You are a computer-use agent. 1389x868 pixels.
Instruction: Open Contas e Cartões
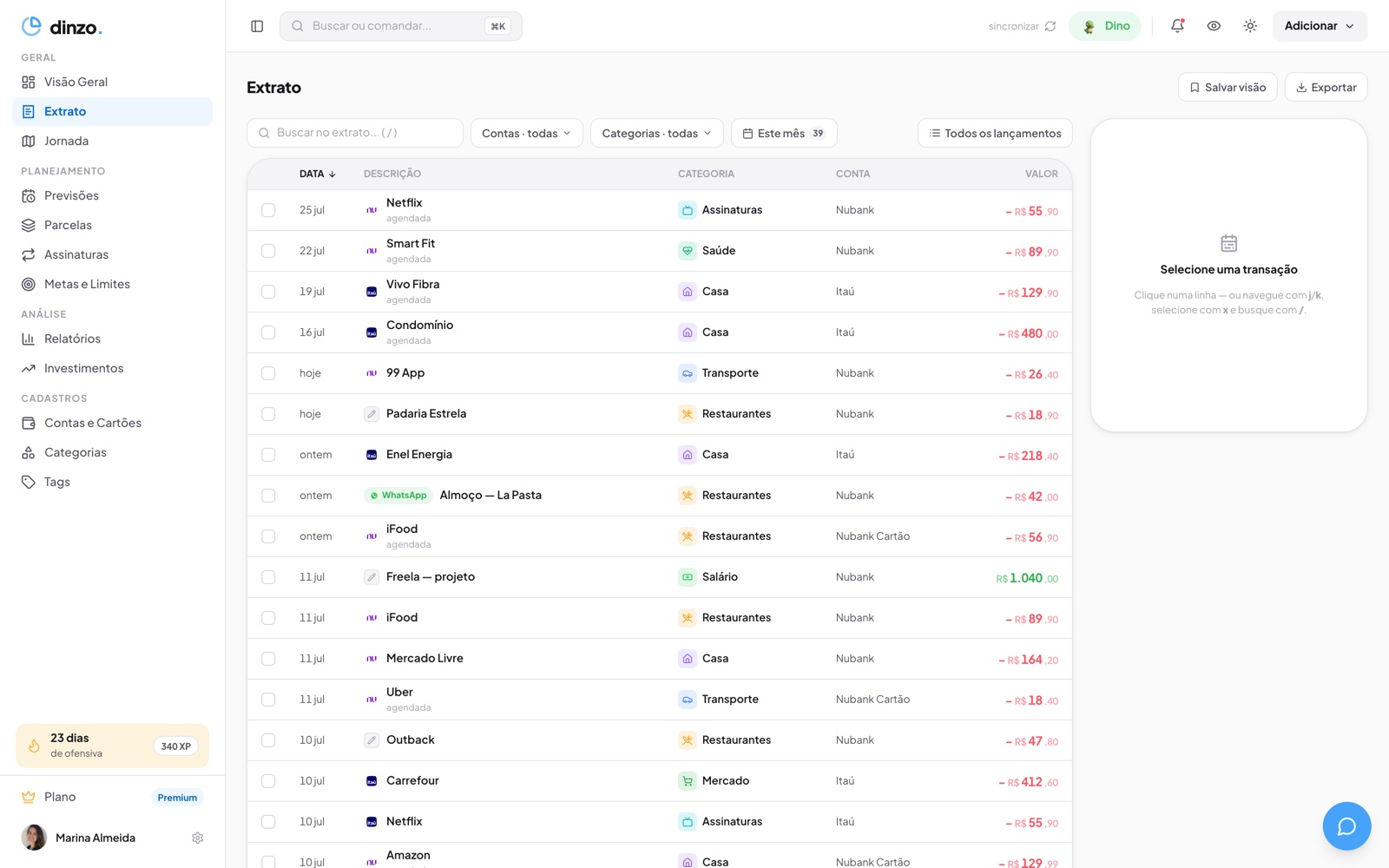tap(112, 423)
